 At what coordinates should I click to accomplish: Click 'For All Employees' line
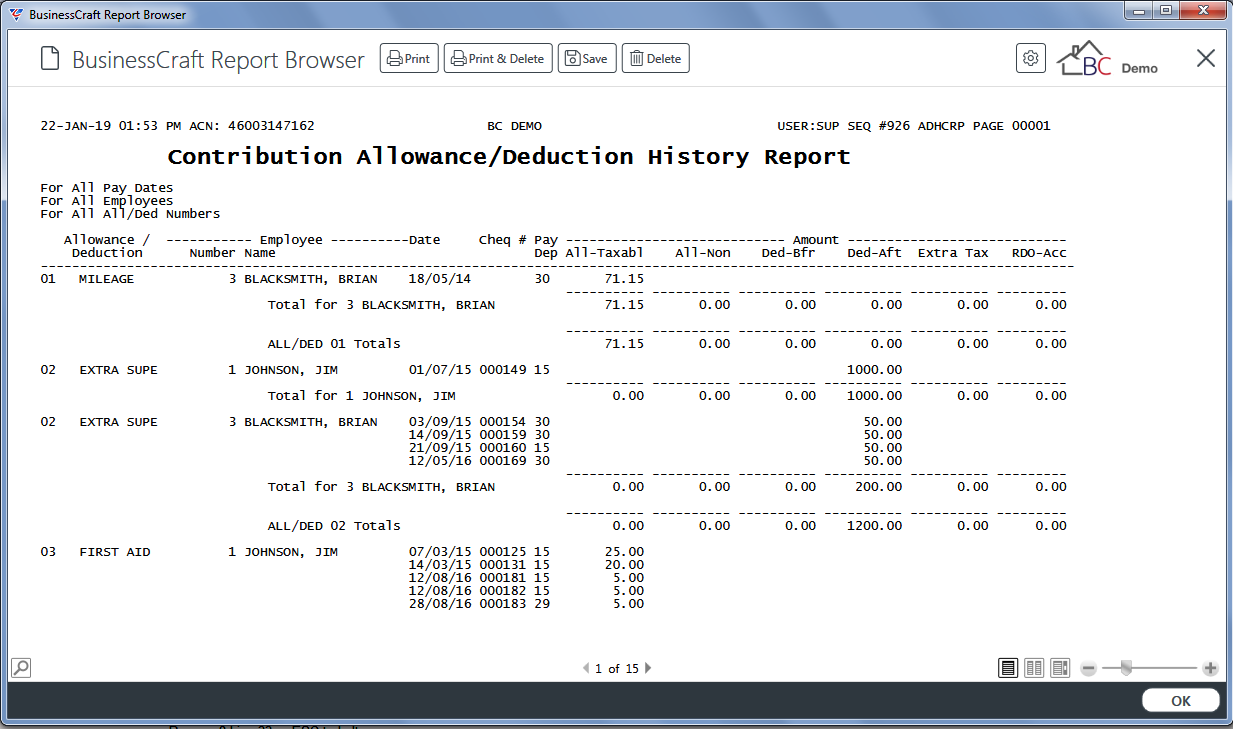tap(107, 201)
